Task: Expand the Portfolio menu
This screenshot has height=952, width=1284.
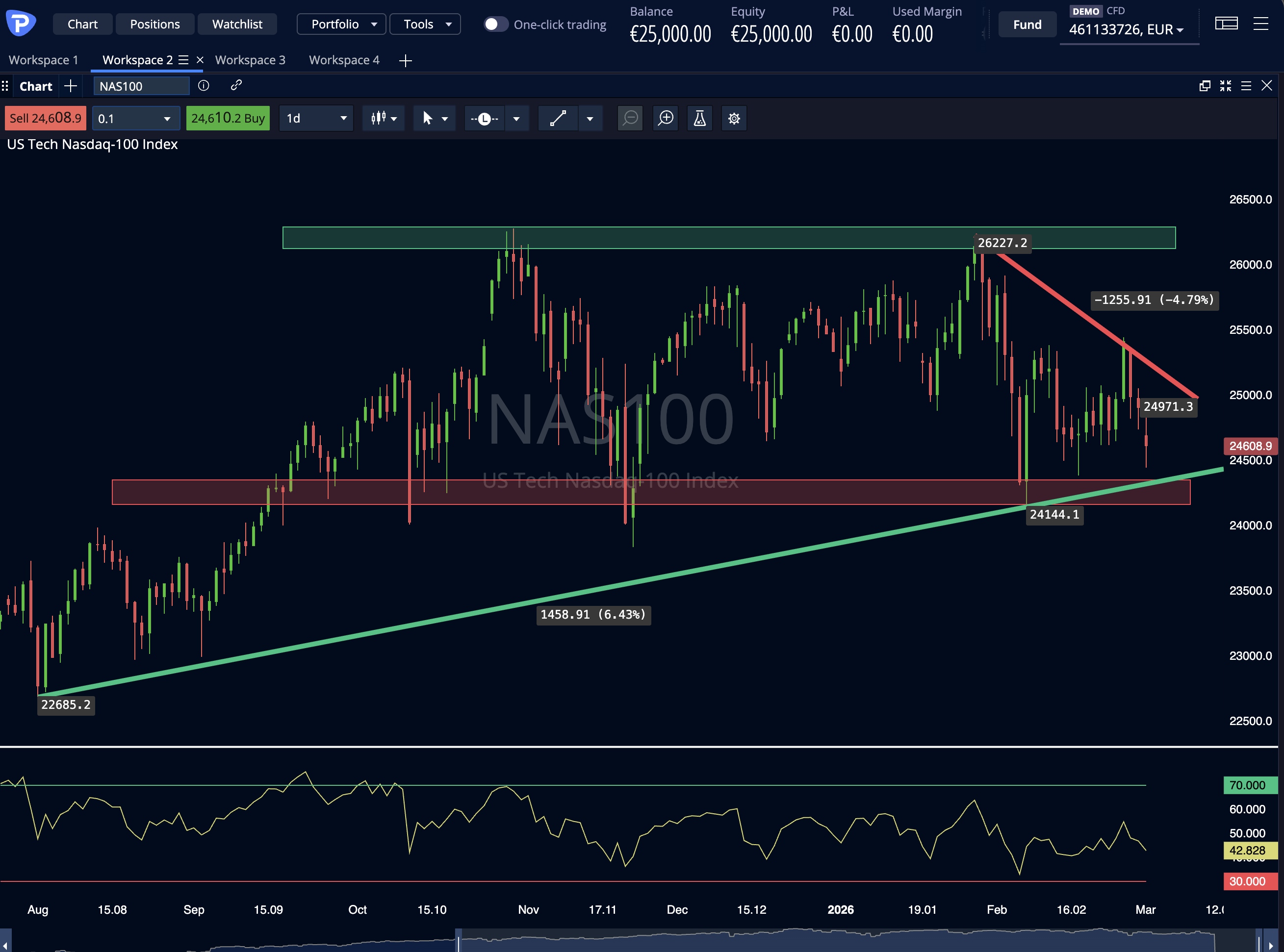Action: pyautogui.click(x=341, y=24)
